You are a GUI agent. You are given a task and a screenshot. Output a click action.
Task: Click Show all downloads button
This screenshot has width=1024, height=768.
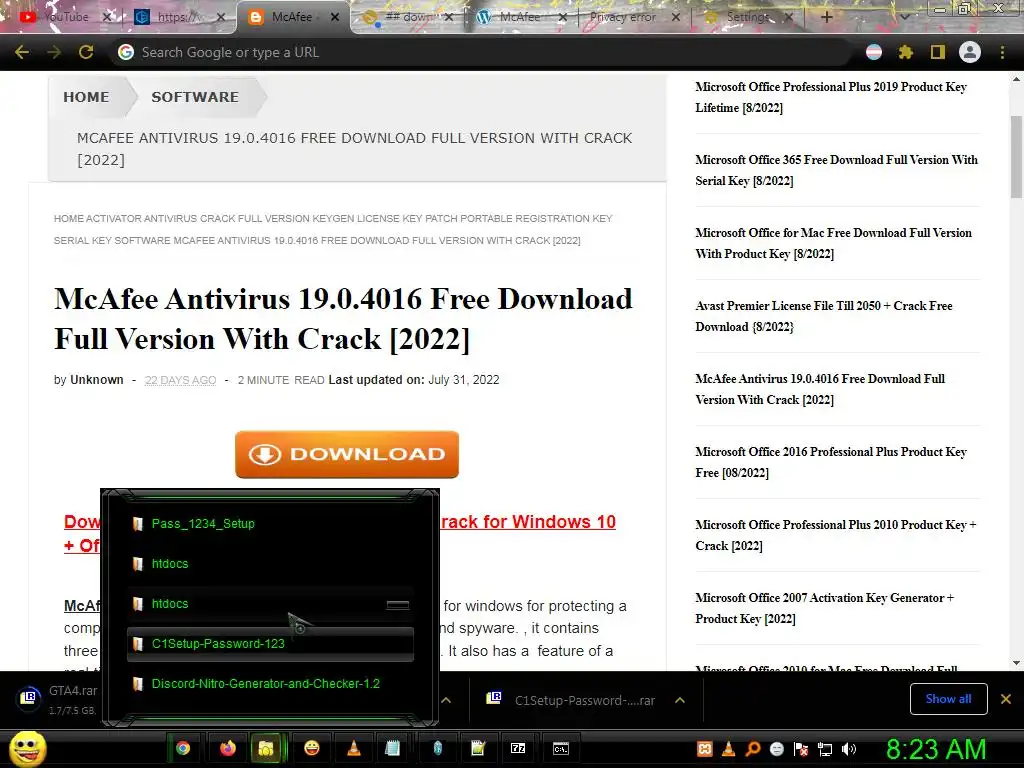948,699
